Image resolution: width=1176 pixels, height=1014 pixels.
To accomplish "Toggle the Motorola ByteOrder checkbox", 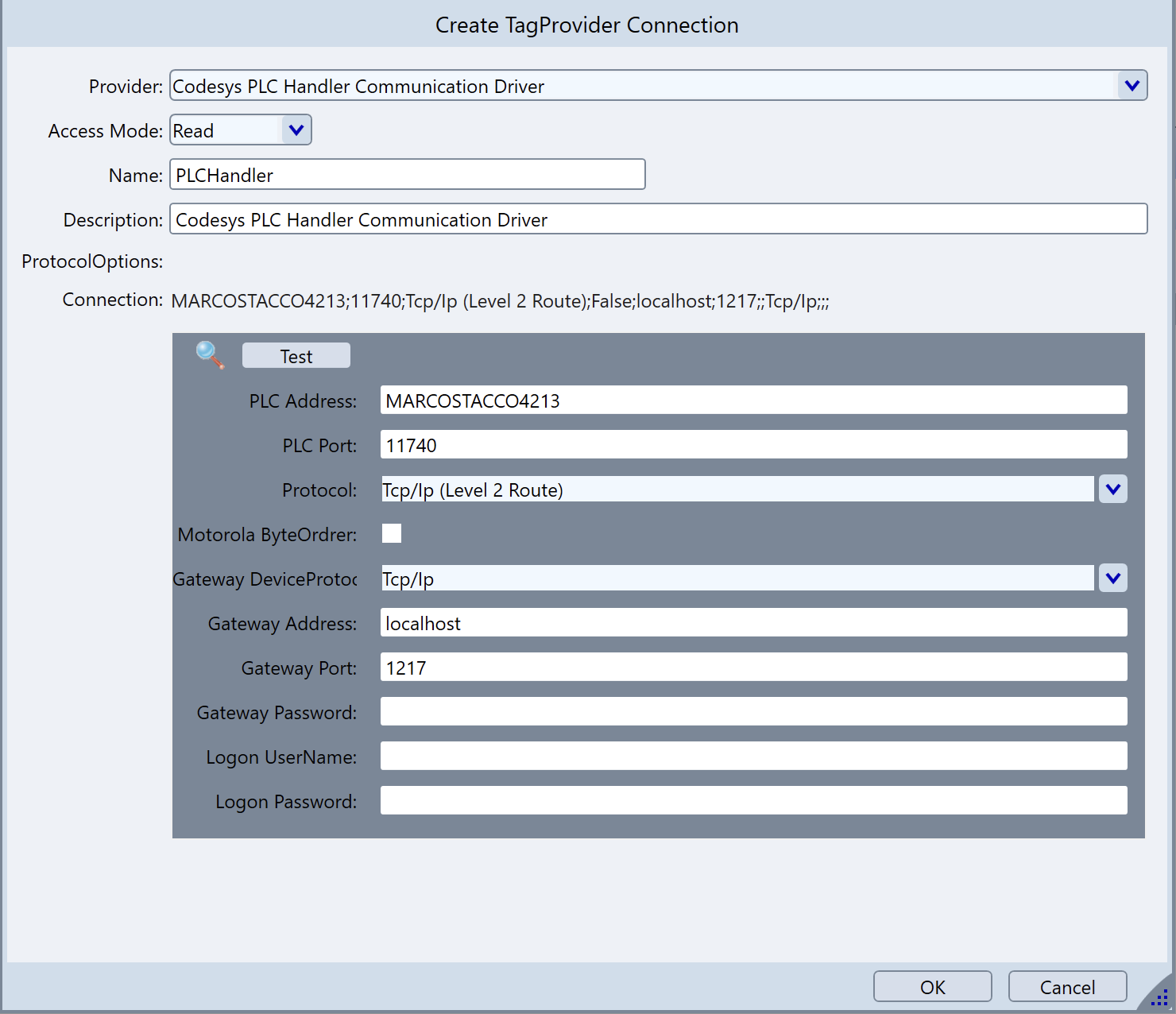I will click(392, 533).
